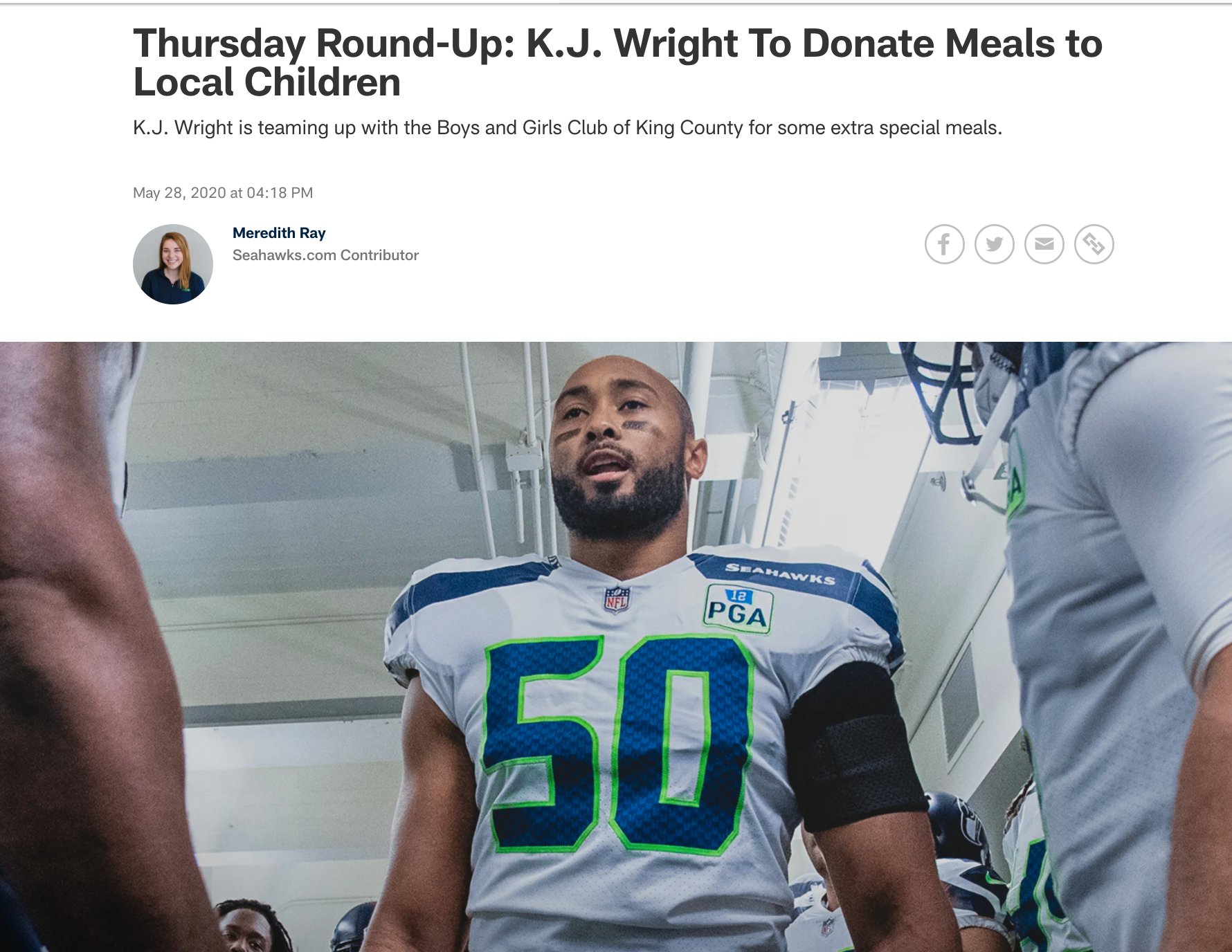Click the NFL shield logo on jersey

coord(616,599)
